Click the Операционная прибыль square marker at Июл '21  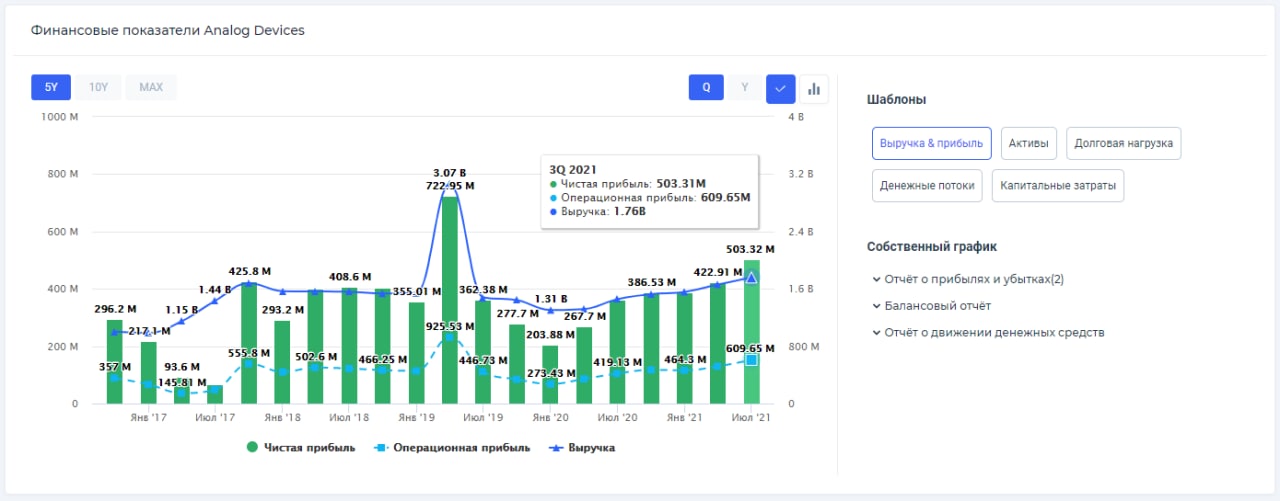(751, 359)
